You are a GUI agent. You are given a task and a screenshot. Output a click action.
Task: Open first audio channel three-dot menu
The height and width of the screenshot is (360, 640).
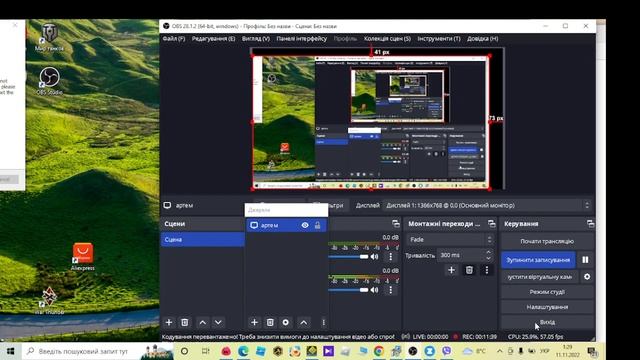point(391,257)
